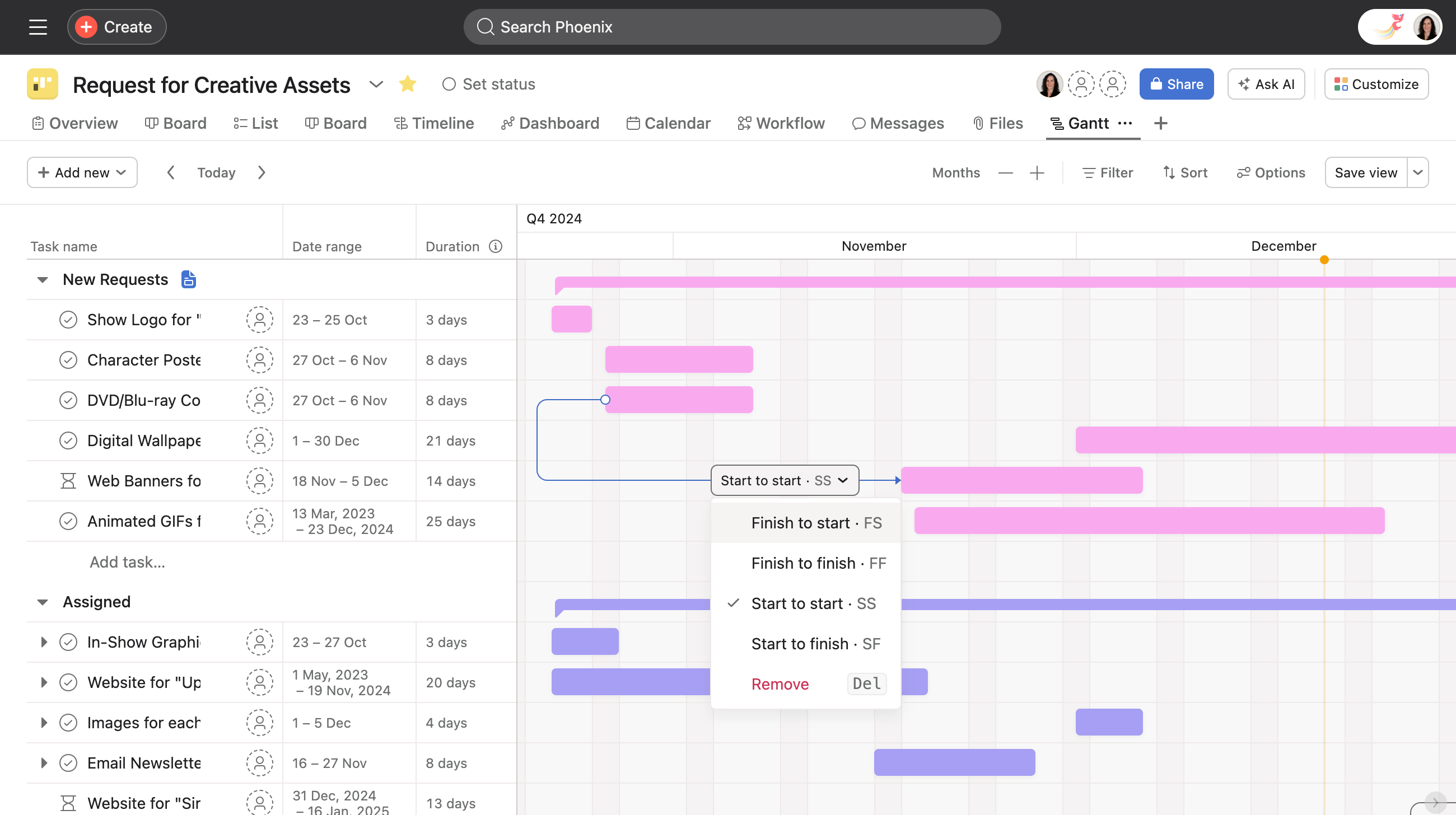Click the Save view button
This screenshot has width=1456, height=815.
tap(1365, 172)
